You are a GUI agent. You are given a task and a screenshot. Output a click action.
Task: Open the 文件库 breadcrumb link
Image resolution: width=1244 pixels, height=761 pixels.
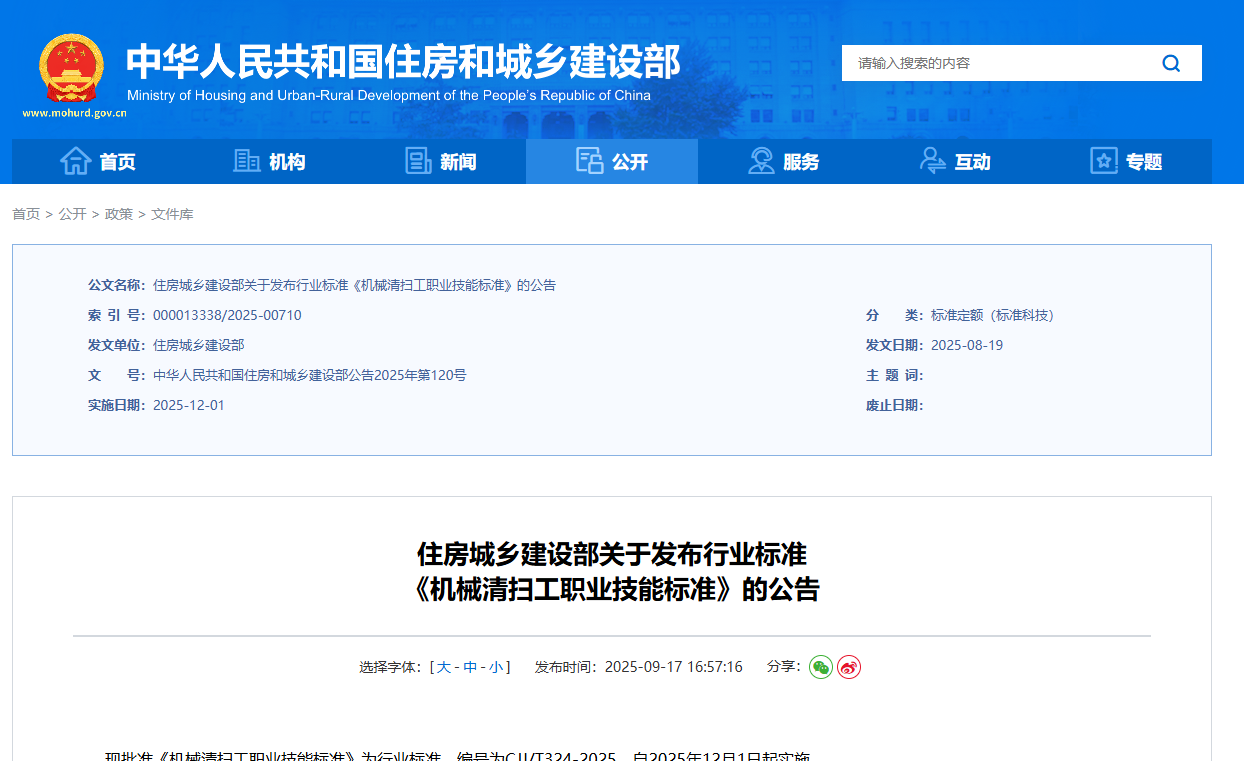pyautogui.click(x=171, y=213)
